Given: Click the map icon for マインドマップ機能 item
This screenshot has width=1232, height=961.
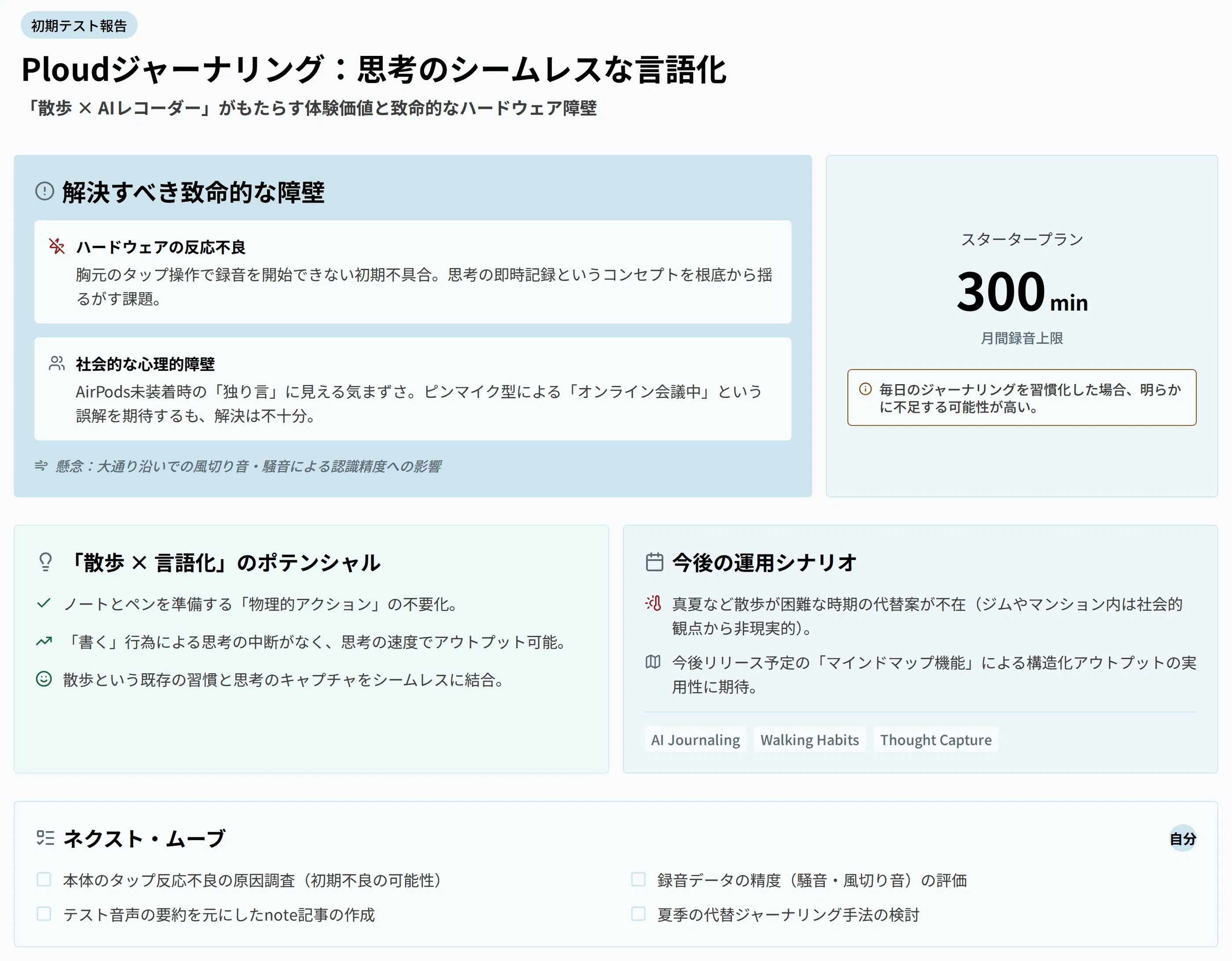Looking at the screenshot, I should point(653,662).
